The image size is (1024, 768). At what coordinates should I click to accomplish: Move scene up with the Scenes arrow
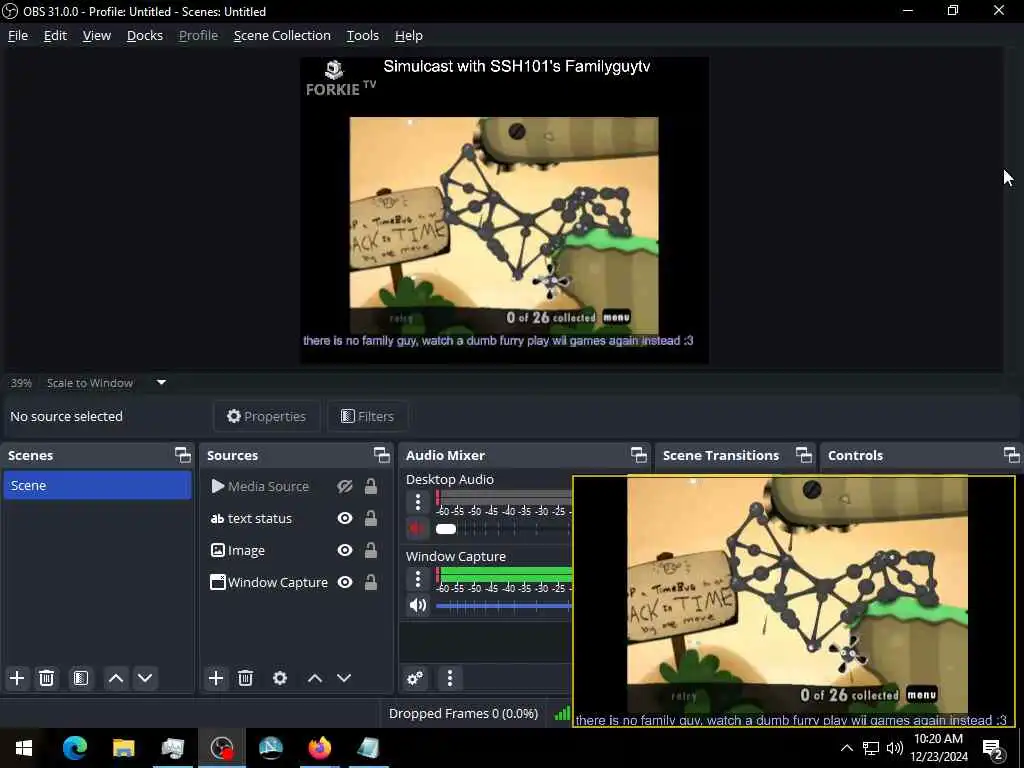(116, 678)
